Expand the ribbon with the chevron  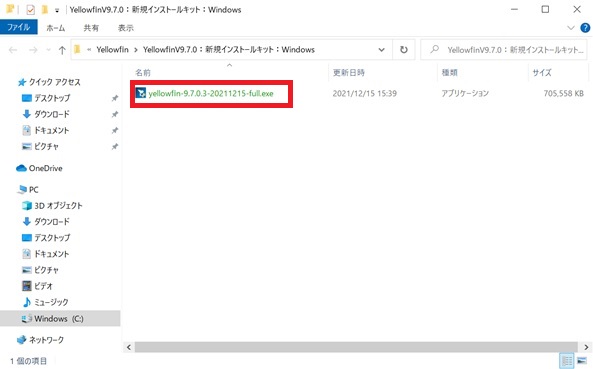click(570, 28)
